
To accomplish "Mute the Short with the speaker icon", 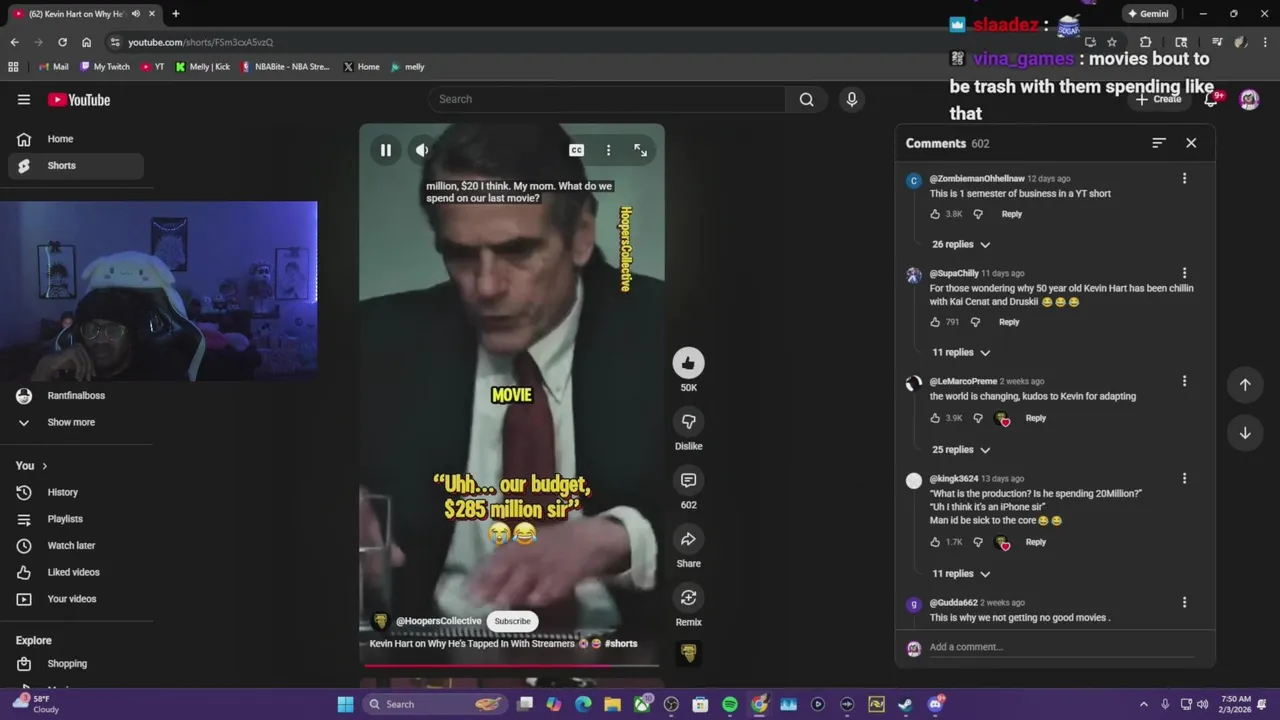I will click(x=422, y=150).
